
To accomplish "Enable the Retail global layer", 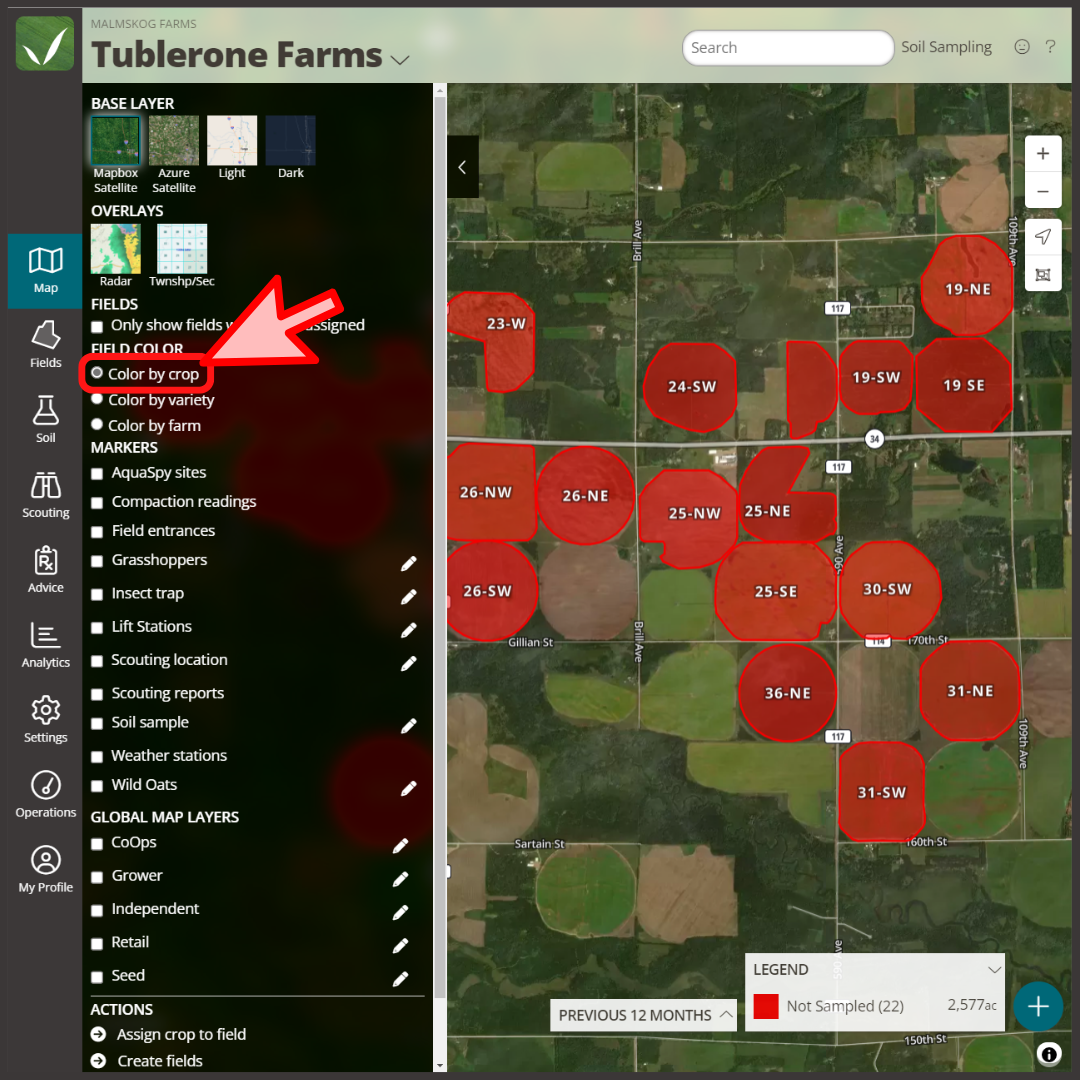I will 97,944.
